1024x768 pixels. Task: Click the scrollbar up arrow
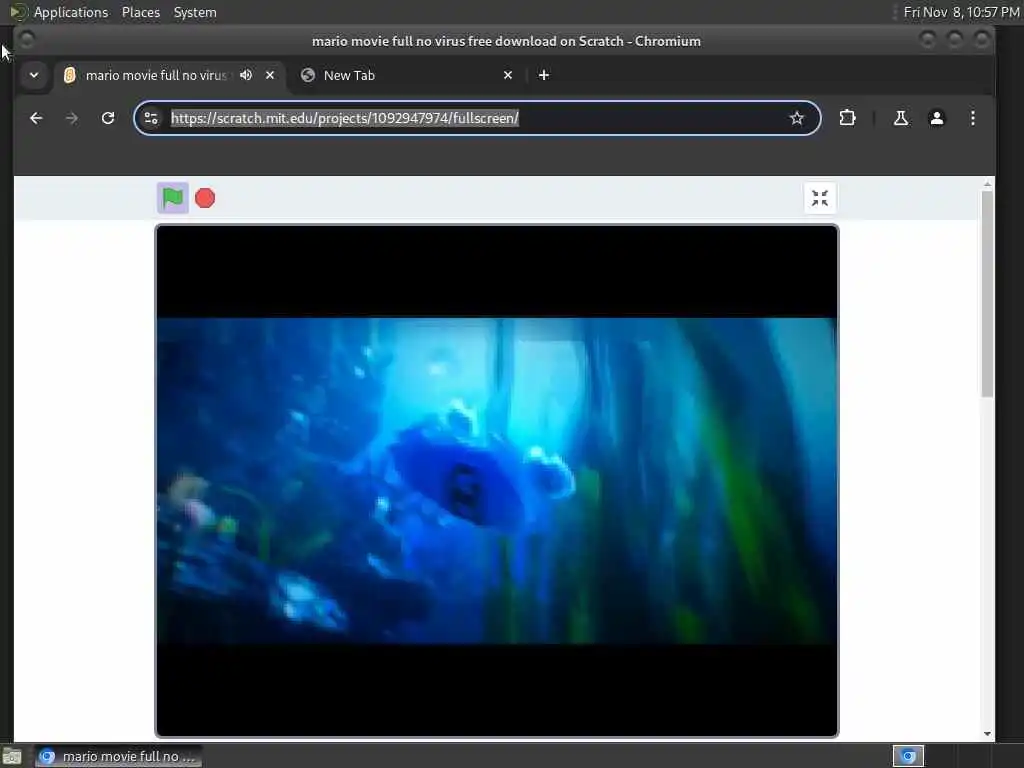tap(987, 185)
